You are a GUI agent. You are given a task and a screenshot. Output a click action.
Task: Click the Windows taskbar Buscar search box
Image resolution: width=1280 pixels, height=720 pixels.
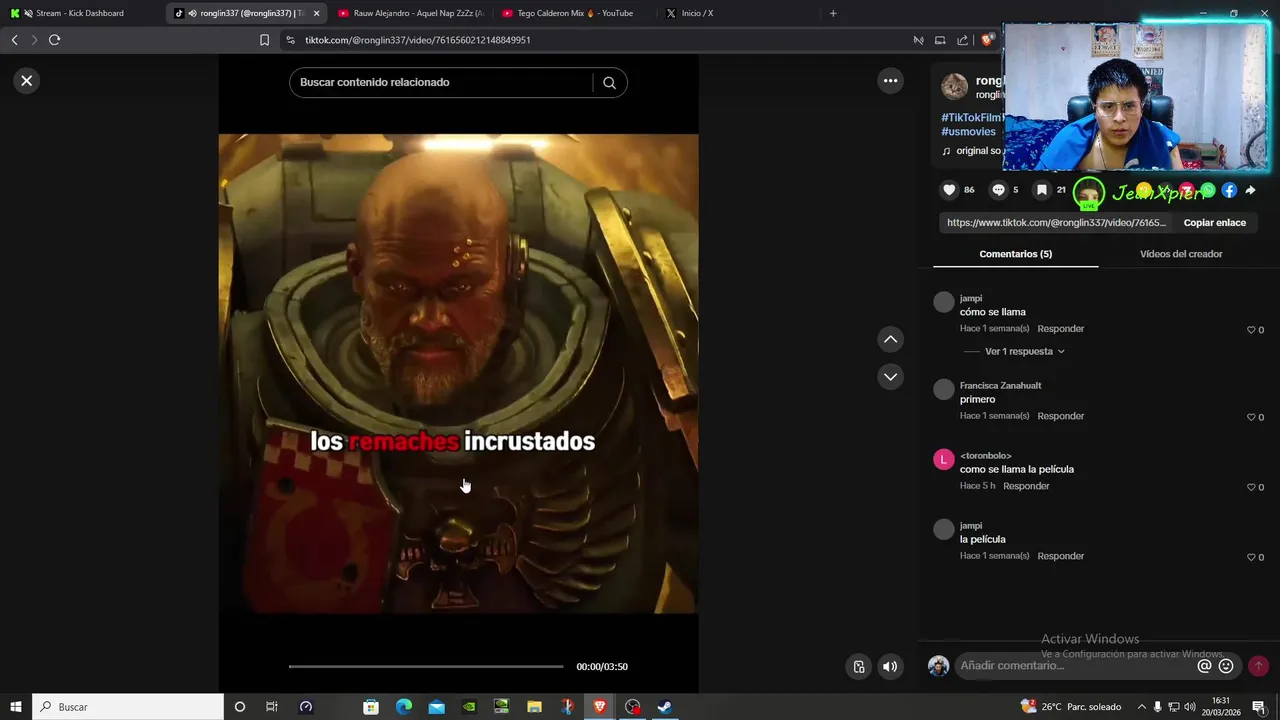[128, 707]
